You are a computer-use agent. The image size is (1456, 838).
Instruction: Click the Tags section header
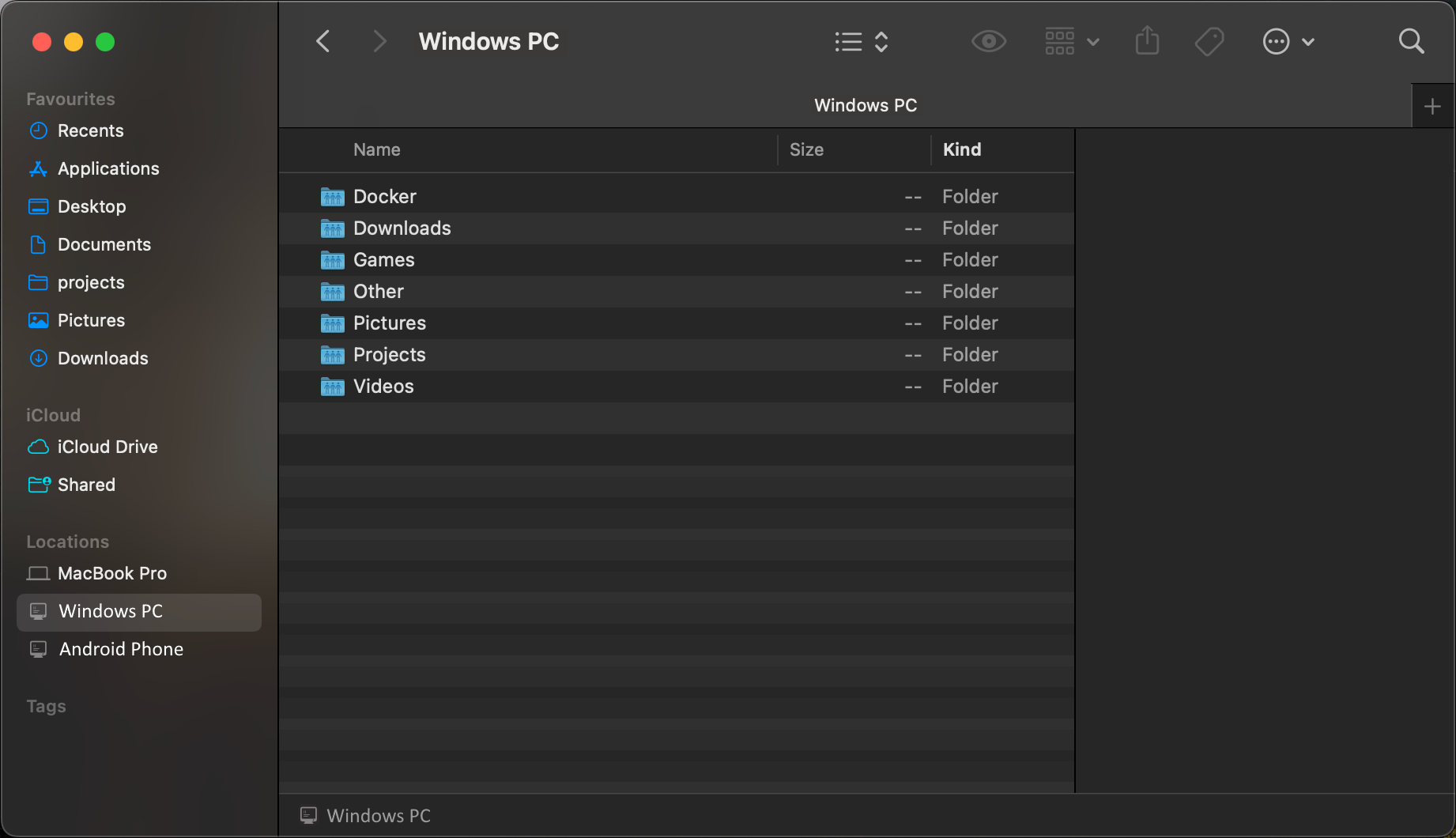[x=46, y=706]
